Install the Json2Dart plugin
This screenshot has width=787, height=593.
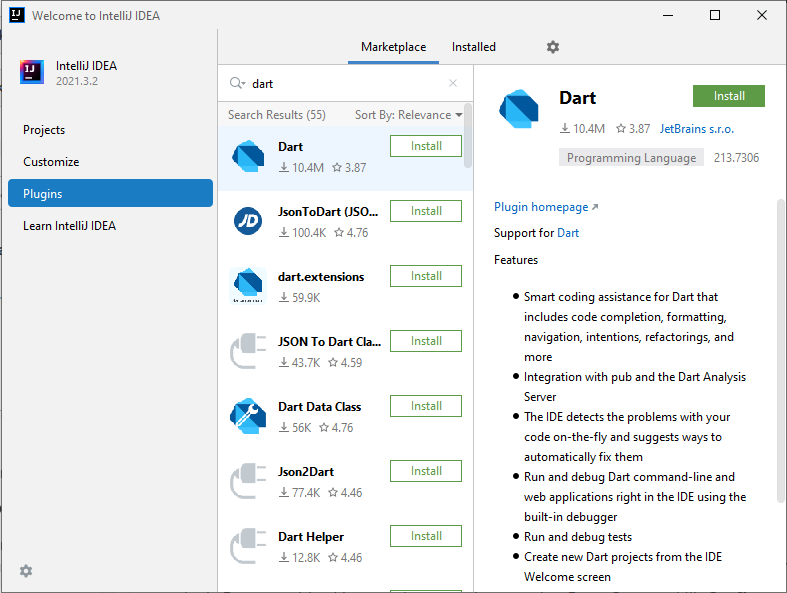point(426,471)
